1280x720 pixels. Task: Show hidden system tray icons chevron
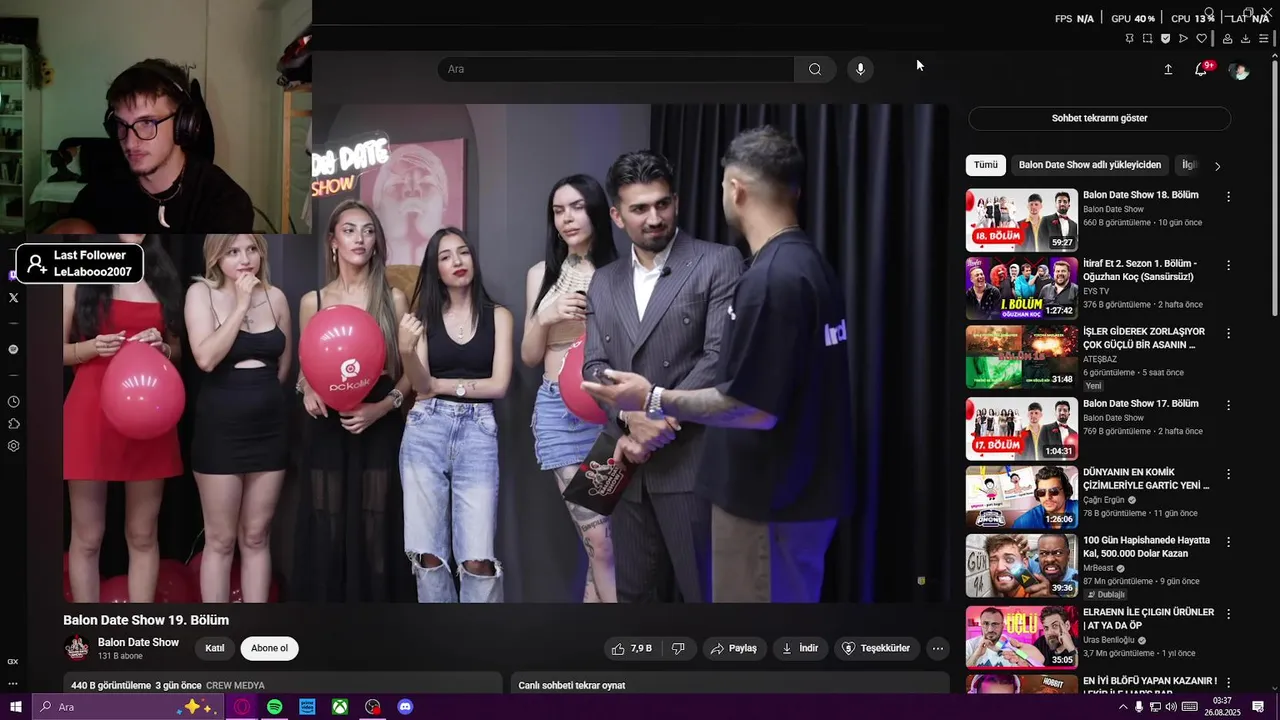tap(1122, 707)
